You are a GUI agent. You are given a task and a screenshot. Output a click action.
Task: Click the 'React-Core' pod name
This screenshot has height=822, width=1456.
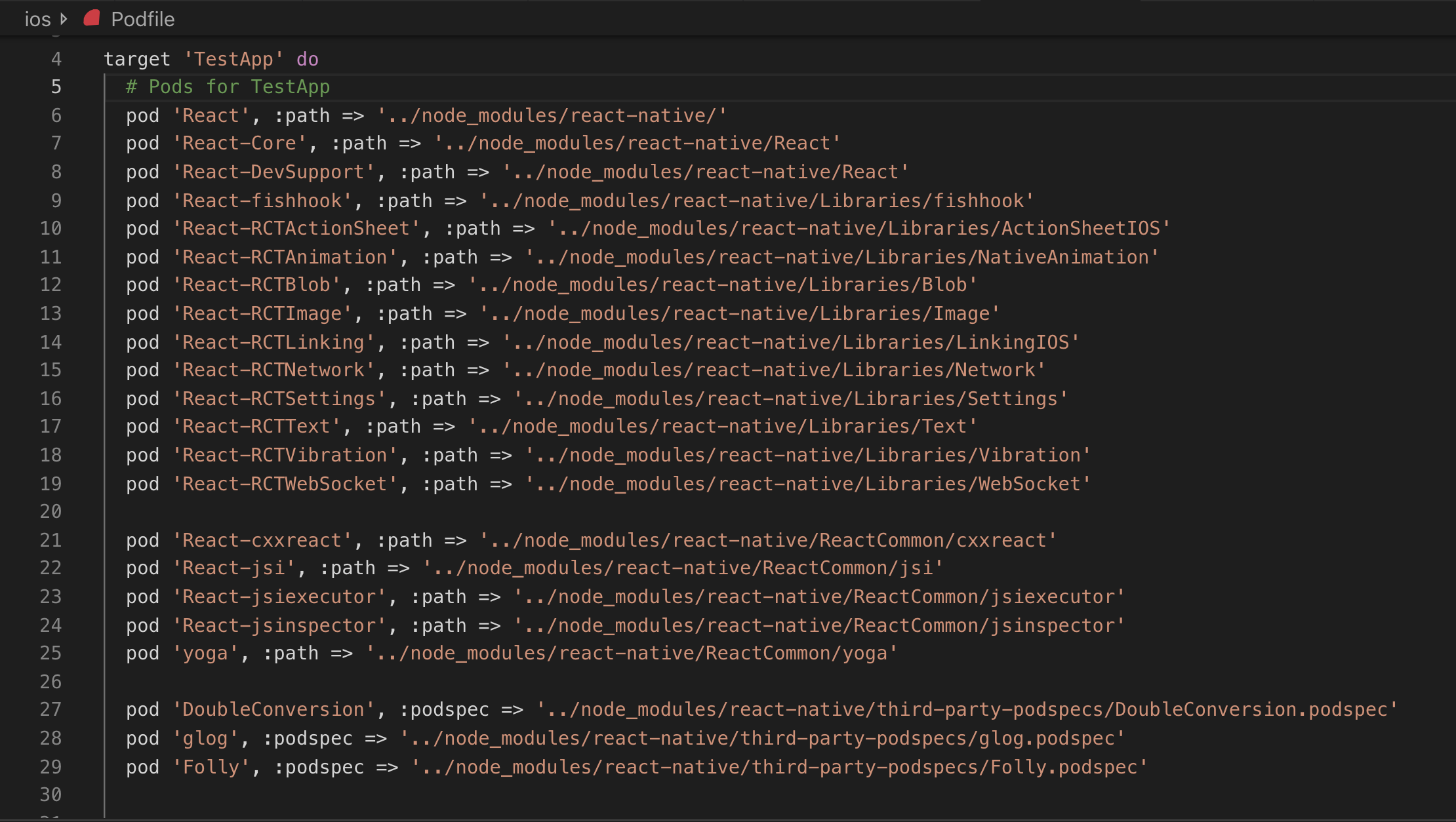(241, 142)
